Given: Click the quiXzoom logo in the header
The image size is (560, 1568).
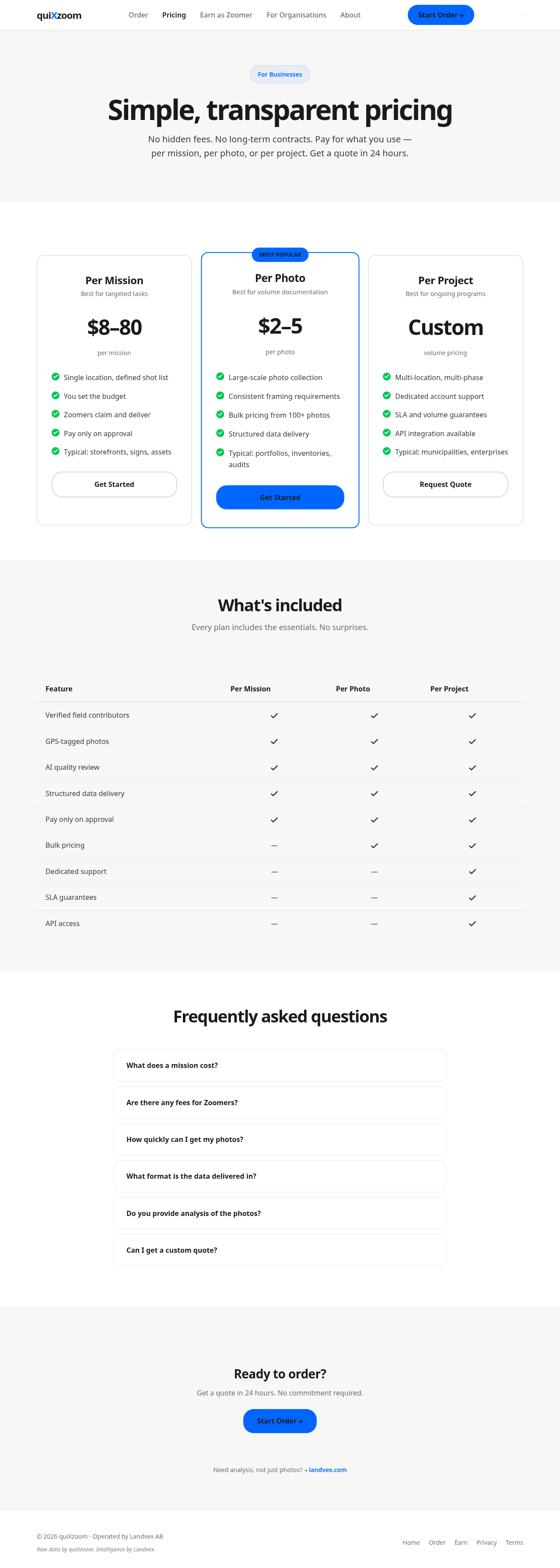Looking at the screenshot, I should click(x=59, y=15).
